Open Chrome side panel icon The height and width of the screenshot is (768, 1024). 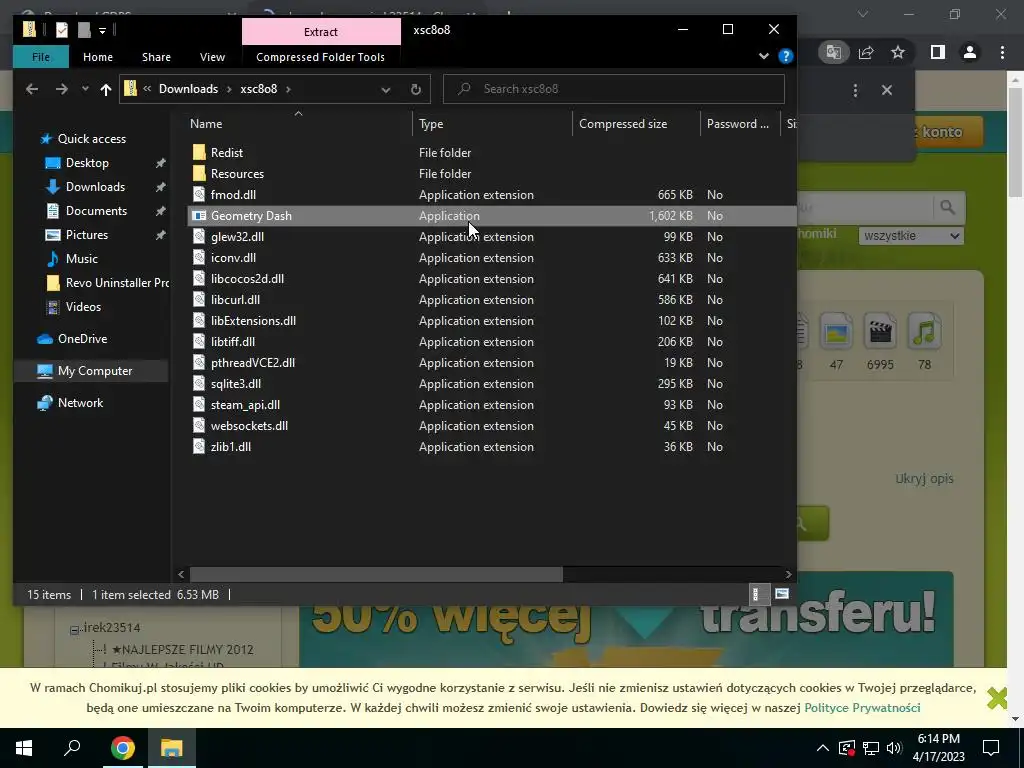[937, 52]
